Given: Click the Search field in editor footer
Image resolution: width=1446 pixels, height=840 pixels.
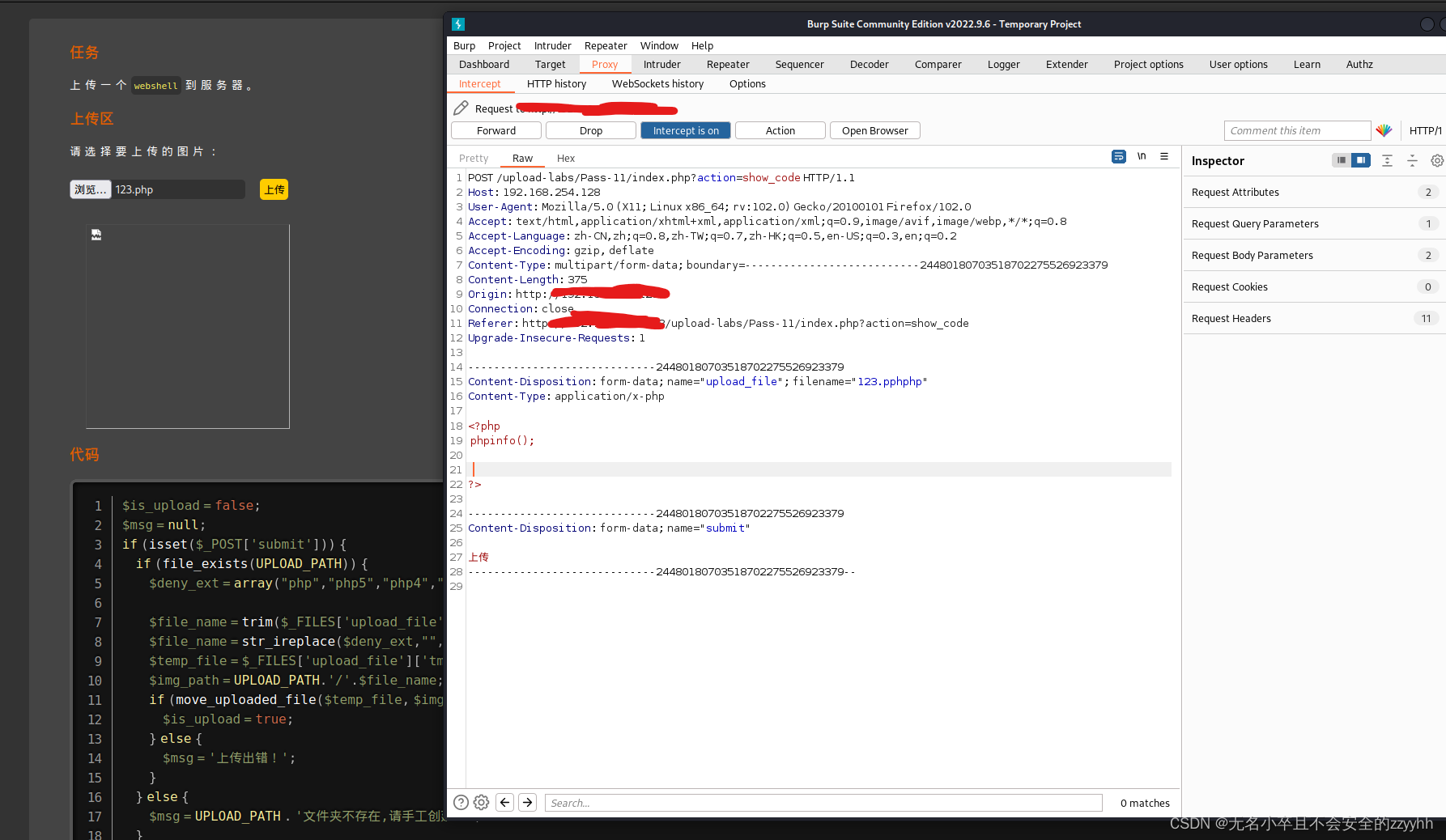Looking at the screenshot, I should pyautogui.click(x=823, y=803).
